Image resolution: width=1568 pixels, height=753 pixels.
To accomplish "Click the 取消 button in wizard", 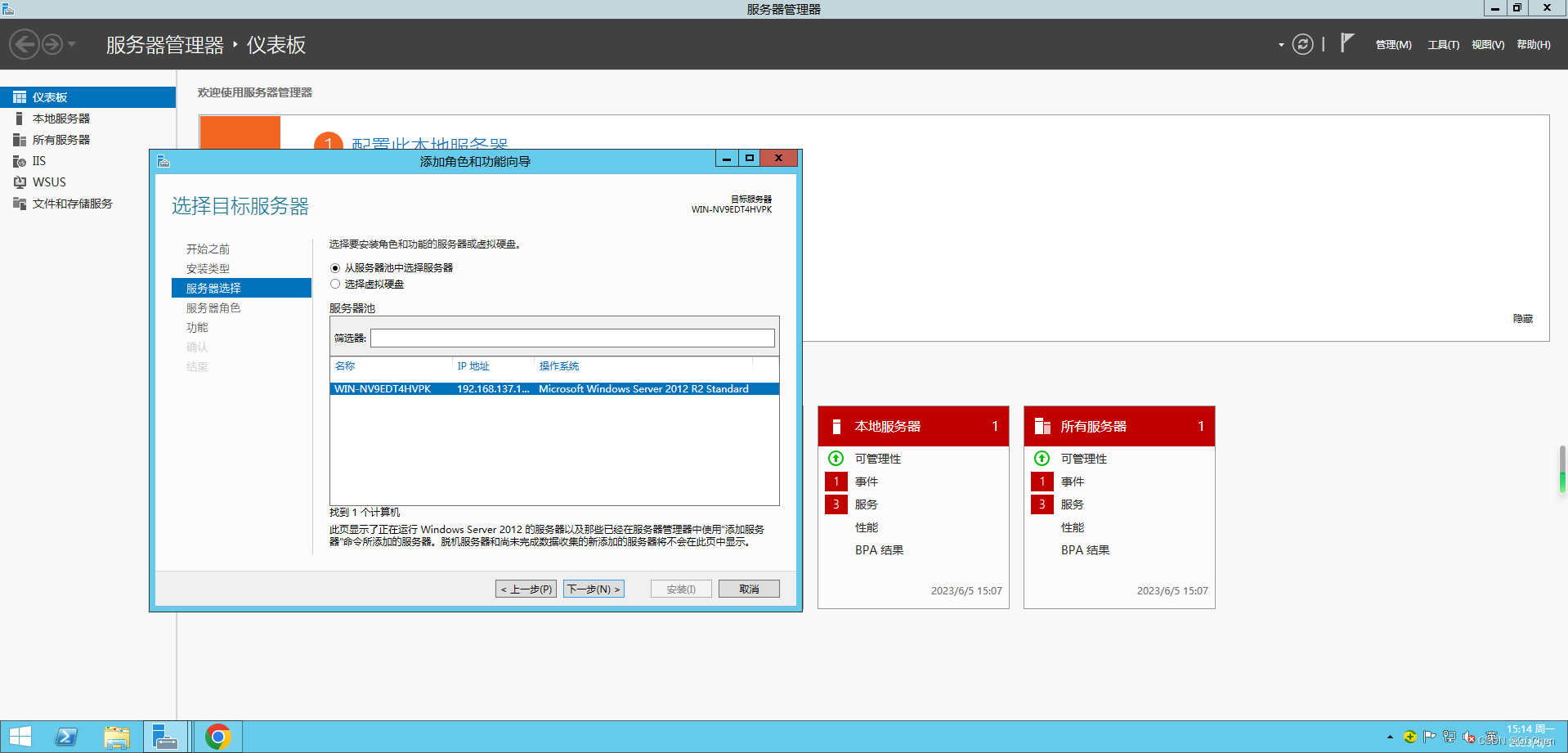I will click(749, 589).
